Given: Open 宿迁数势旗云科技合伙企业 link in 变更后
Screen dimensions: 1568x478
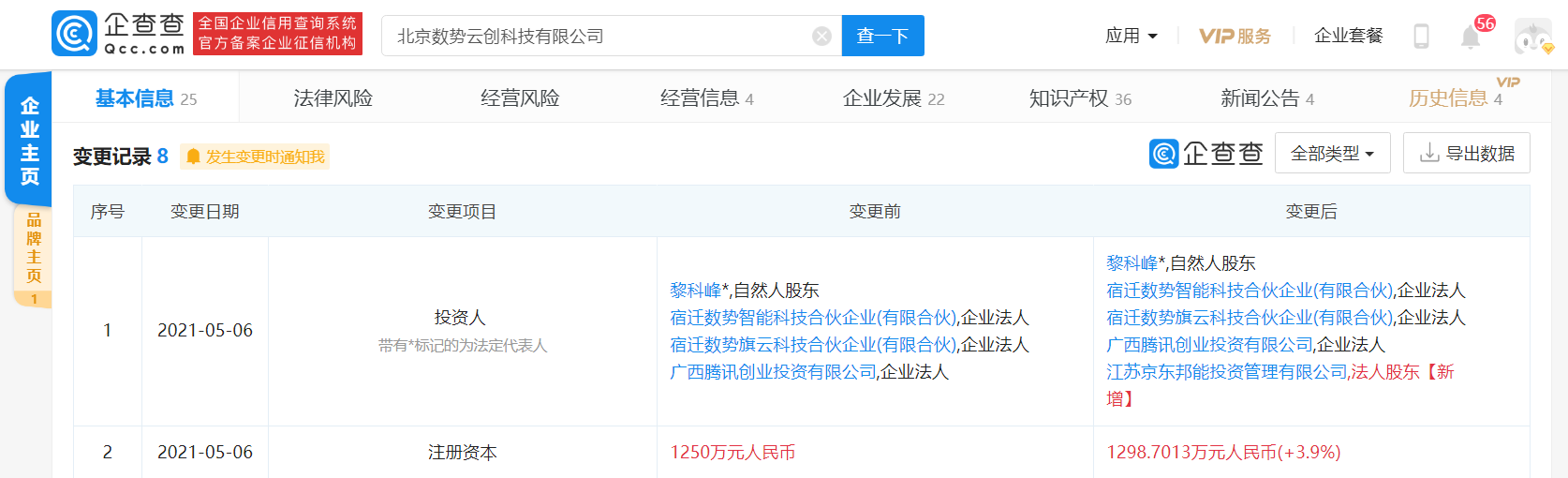Looking at the screenshot, I should click(x=1250, y=318).
